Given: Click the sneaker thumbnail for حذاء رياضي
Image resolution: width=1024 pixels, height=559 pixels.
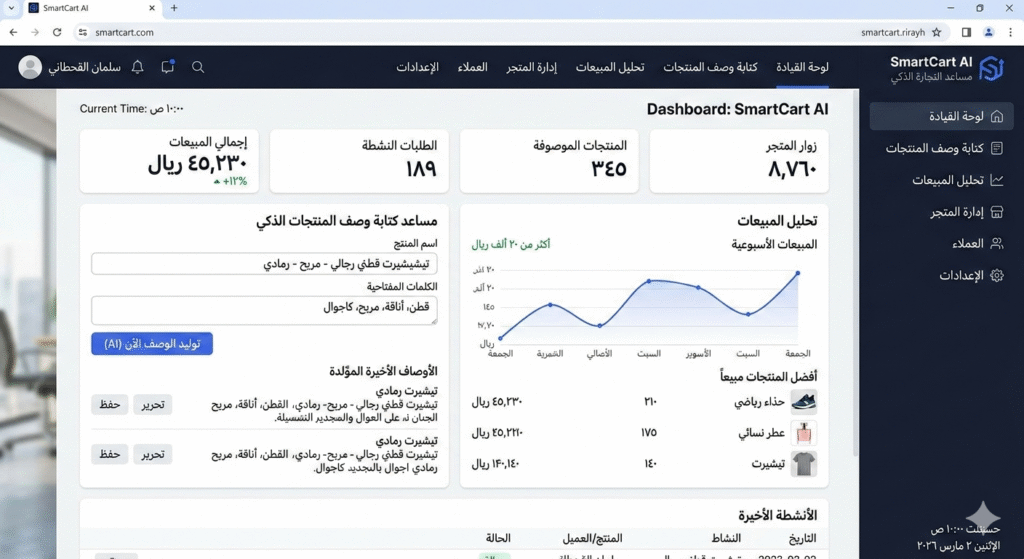Looking at the screenshot, I should pos(804,402).
